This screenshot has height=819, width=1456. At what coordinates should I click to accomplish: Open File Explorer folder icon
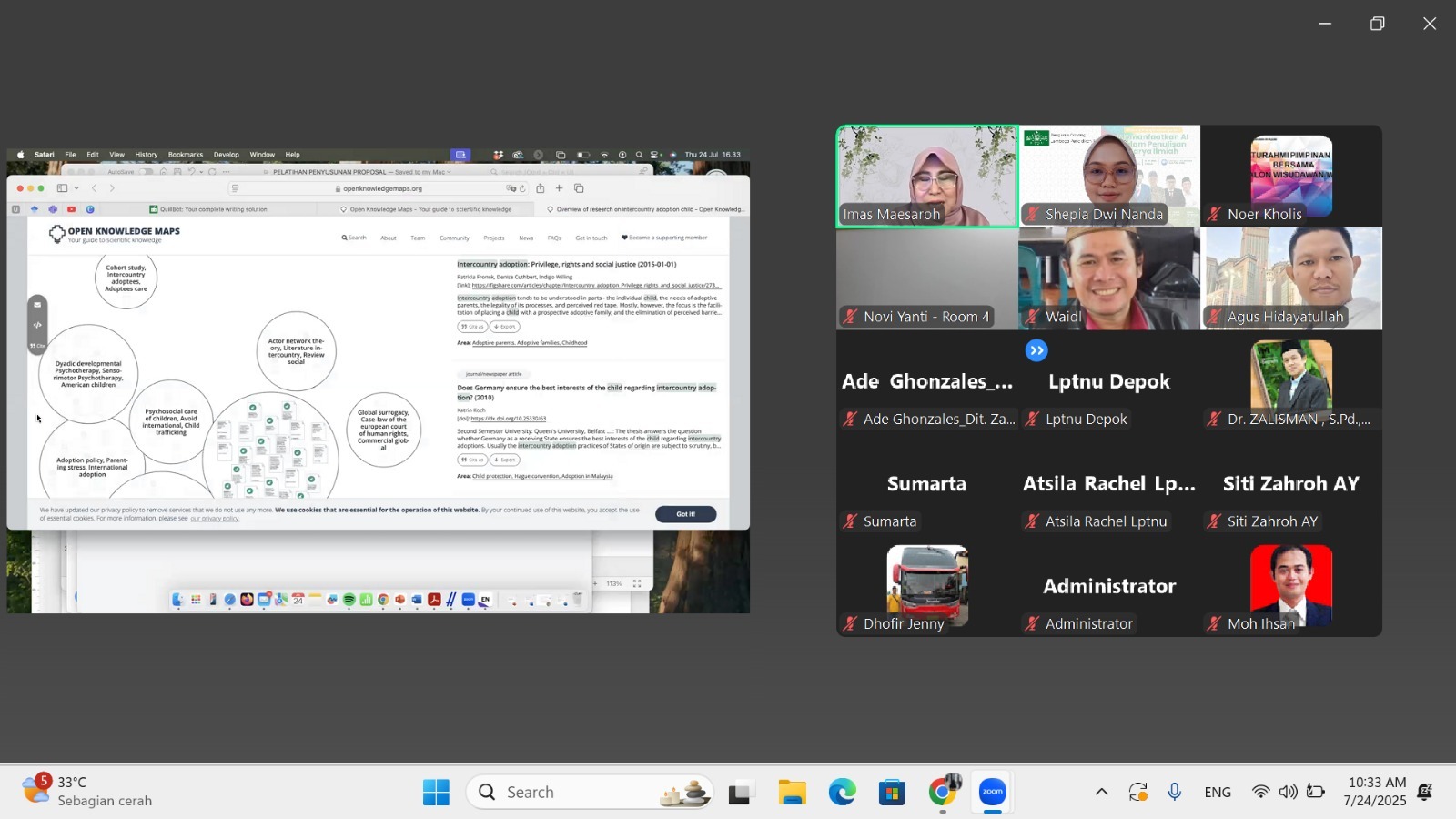click(x=792, y=792)
